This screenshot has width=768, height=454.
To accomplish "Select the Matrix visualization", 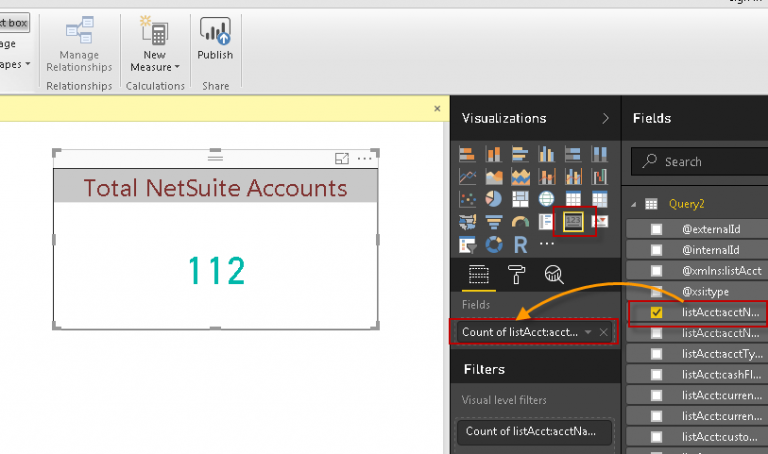I will click(600, 199).
